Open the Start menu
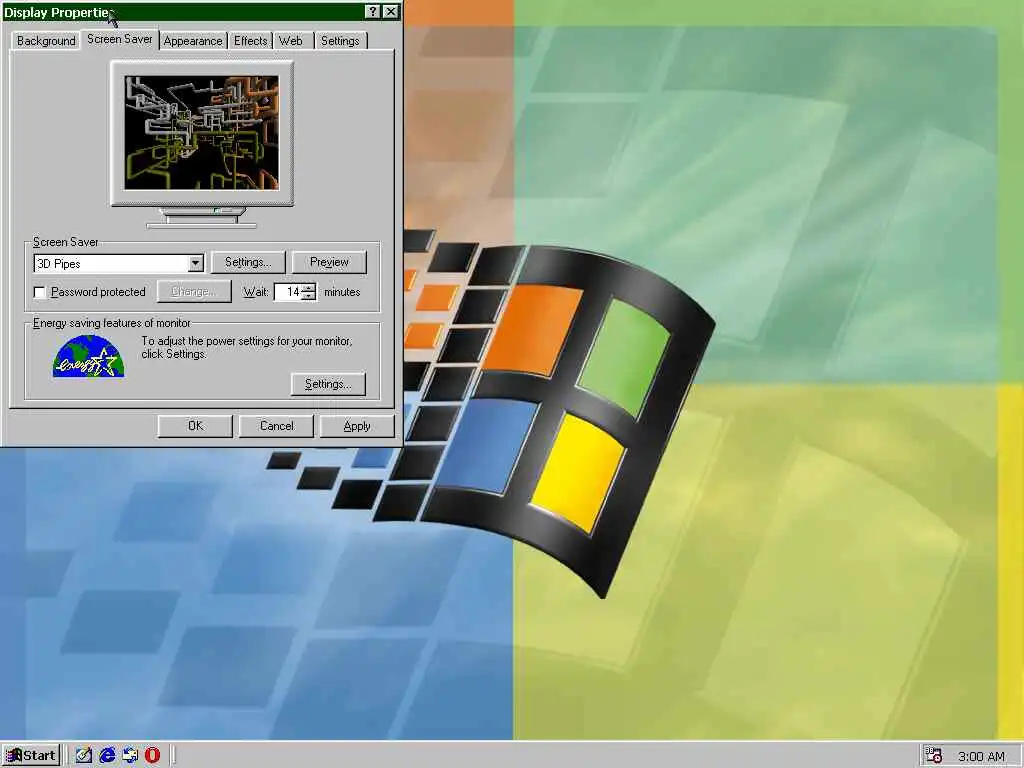 (31, 756)
